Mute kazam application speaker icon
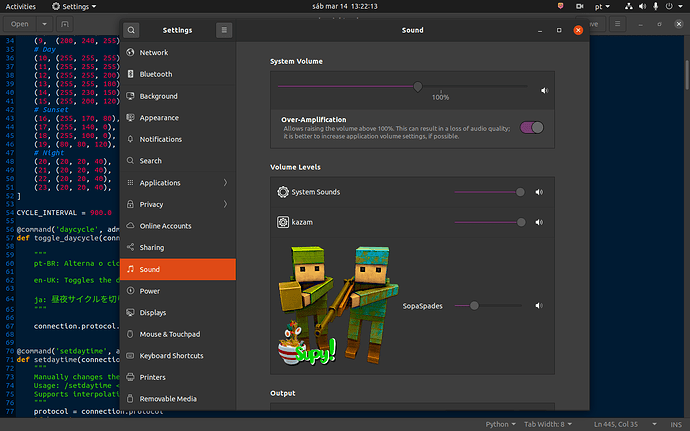Viewport: 690px width, 431px height. point(538,221)
